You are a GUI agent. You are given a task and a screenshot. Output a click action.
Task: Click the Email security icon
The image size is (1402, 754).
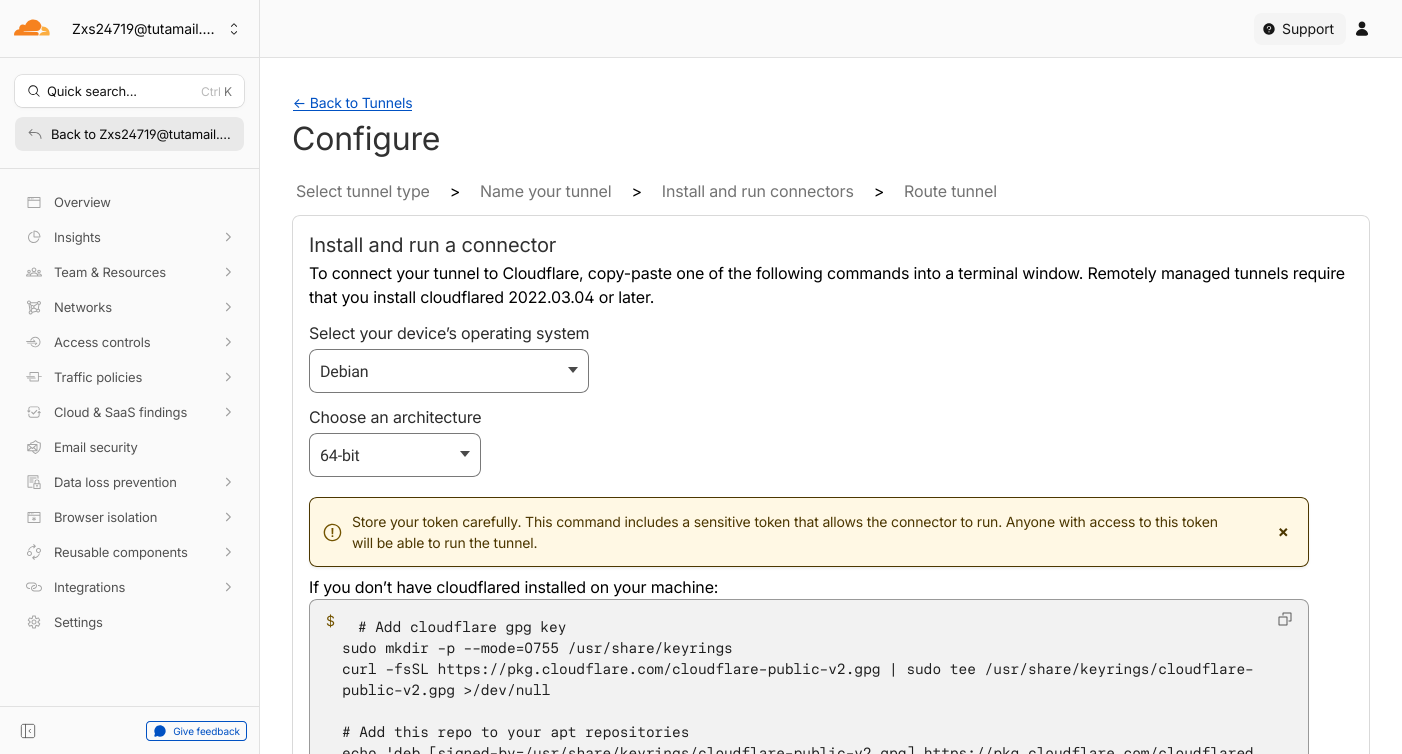pos(34,447)
